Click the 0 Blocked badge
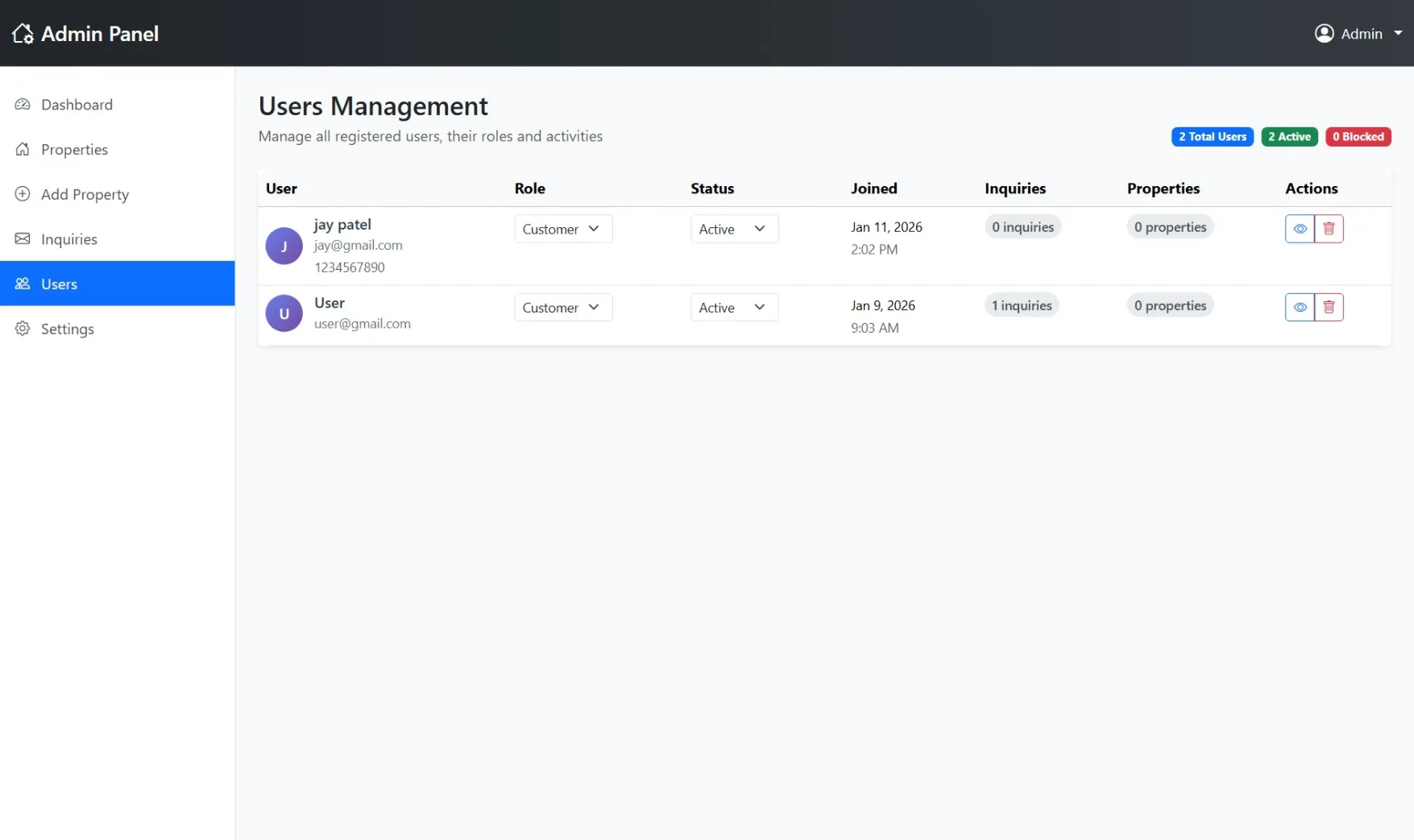This screenshot has width=1414, height=840. point(1358,136)
